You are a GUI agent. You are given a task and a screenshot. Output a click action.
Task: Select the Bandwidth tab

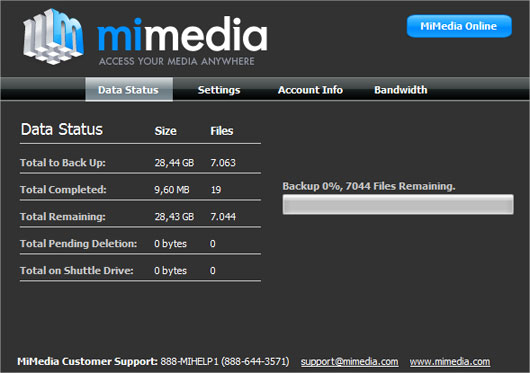(x=401, y=90)
